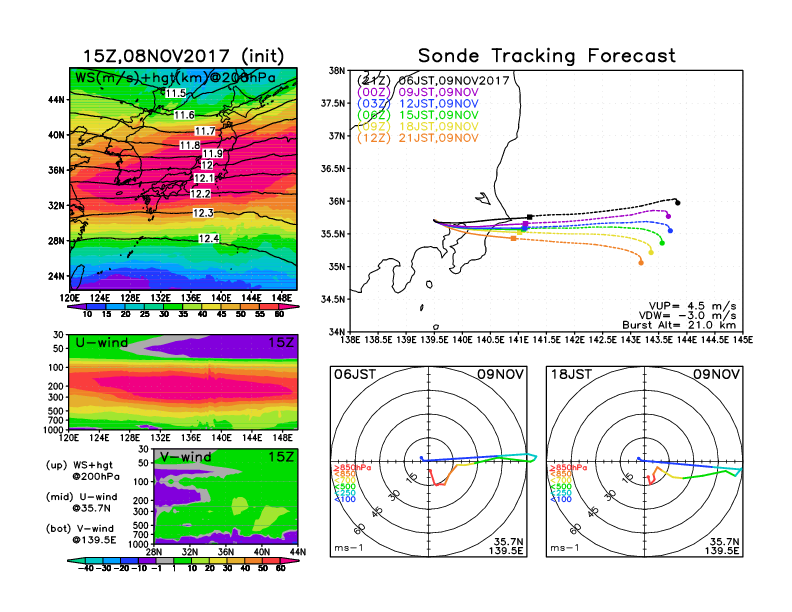792x612 pixels.
Task: Select the yellow (09Z) 18JST legend entry
Action: pyautogui.click(x=417, y=127)
